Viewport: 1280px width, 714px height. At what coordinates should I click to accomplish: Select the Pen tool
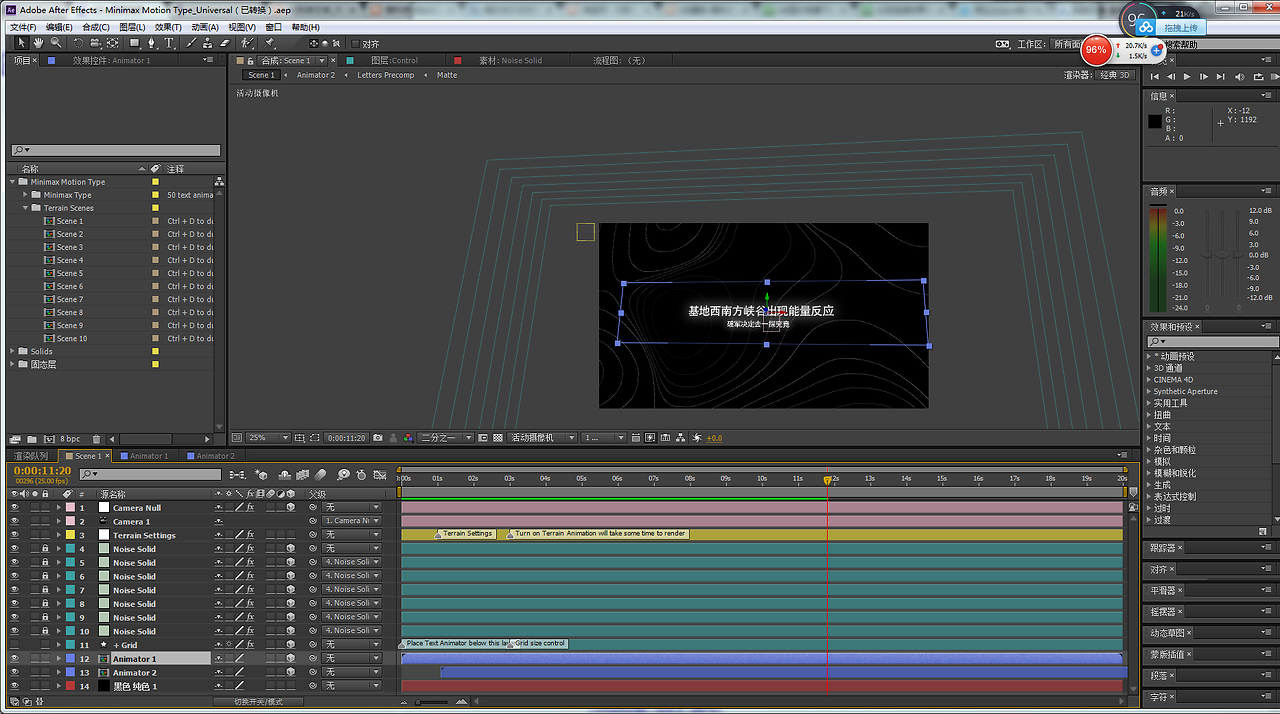click(152, 43)
